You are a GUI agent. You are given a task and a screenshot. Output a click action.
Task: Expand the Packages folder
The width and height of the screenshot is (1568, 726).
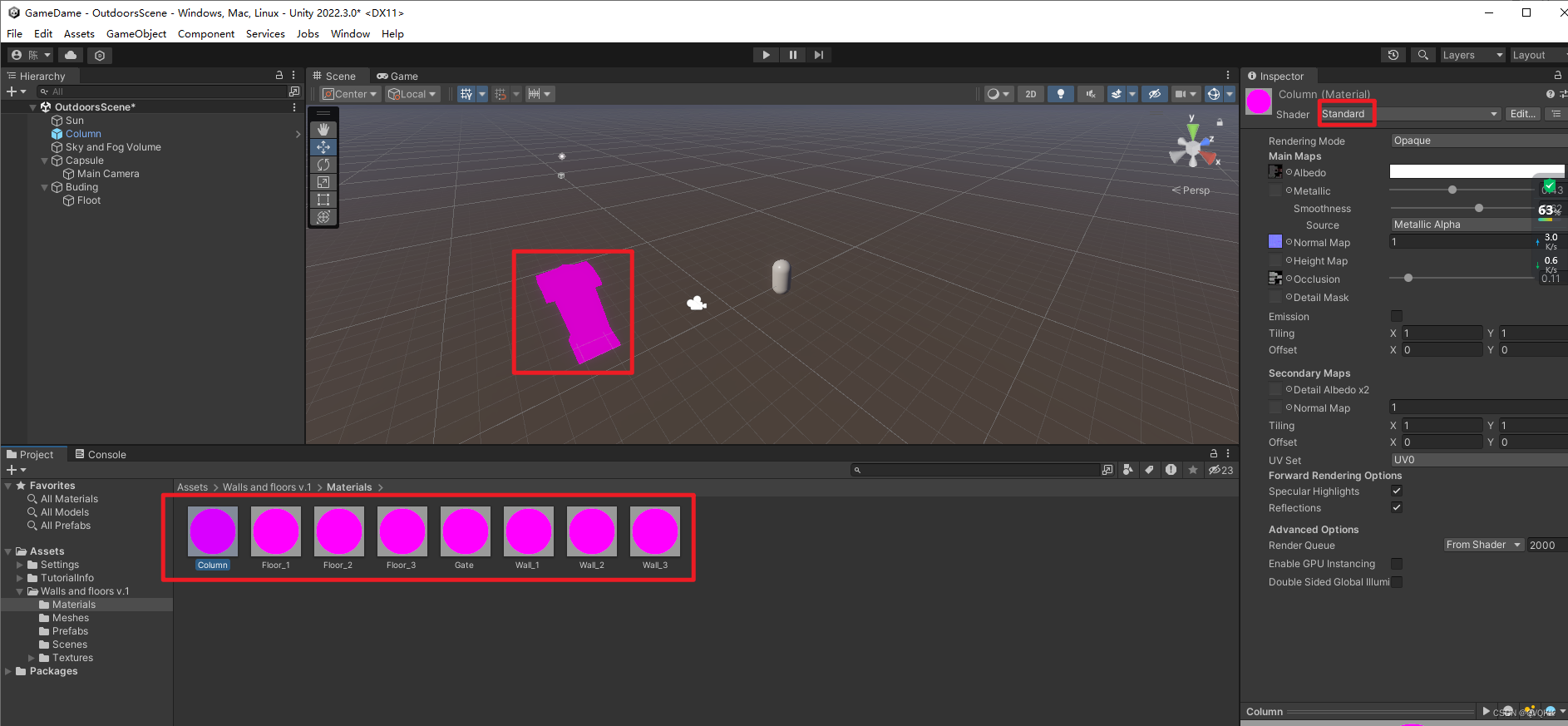[9, 671]
